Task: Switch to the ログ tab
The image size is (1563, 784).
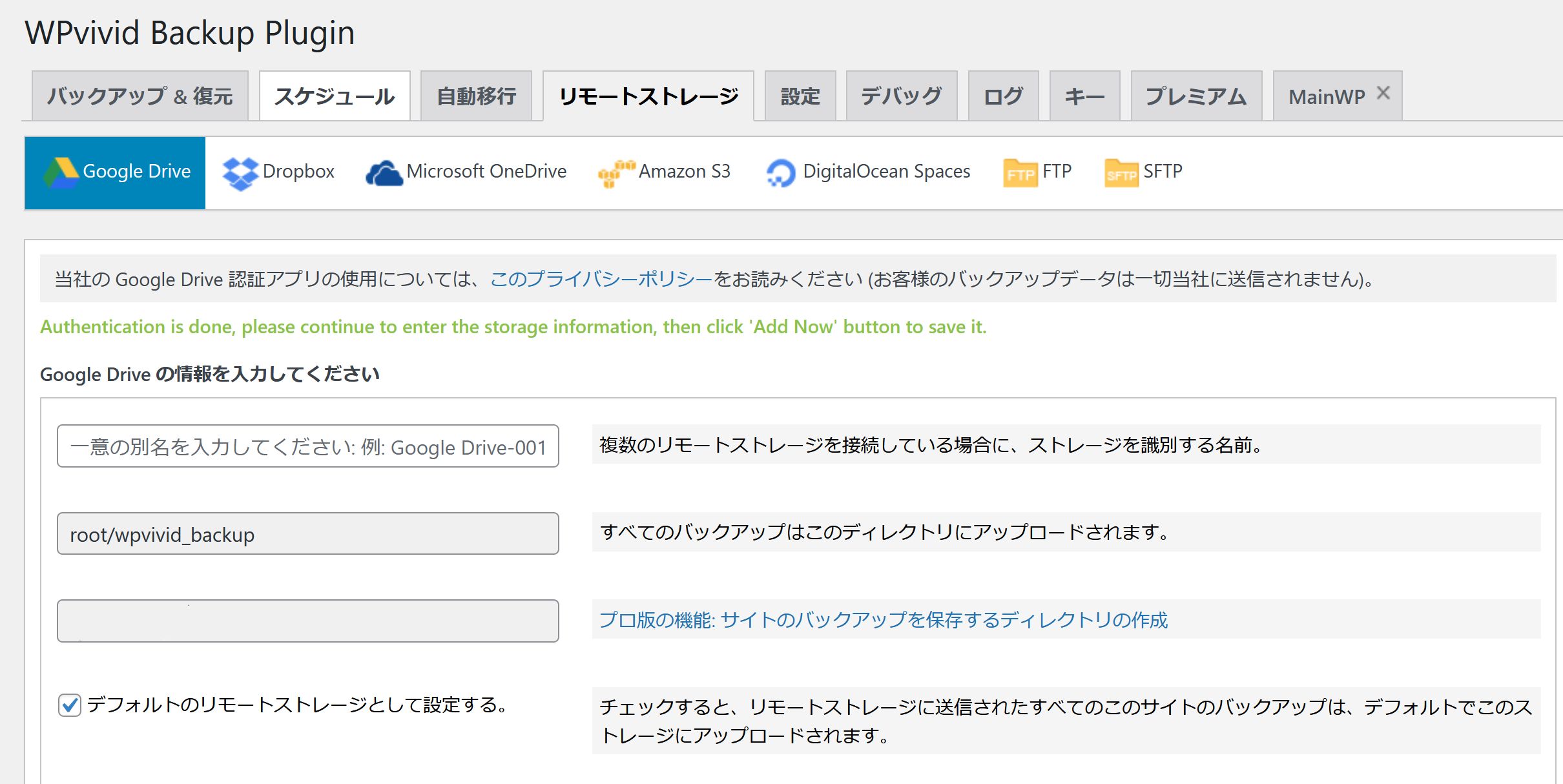Action: click(x=1004, y=96)
